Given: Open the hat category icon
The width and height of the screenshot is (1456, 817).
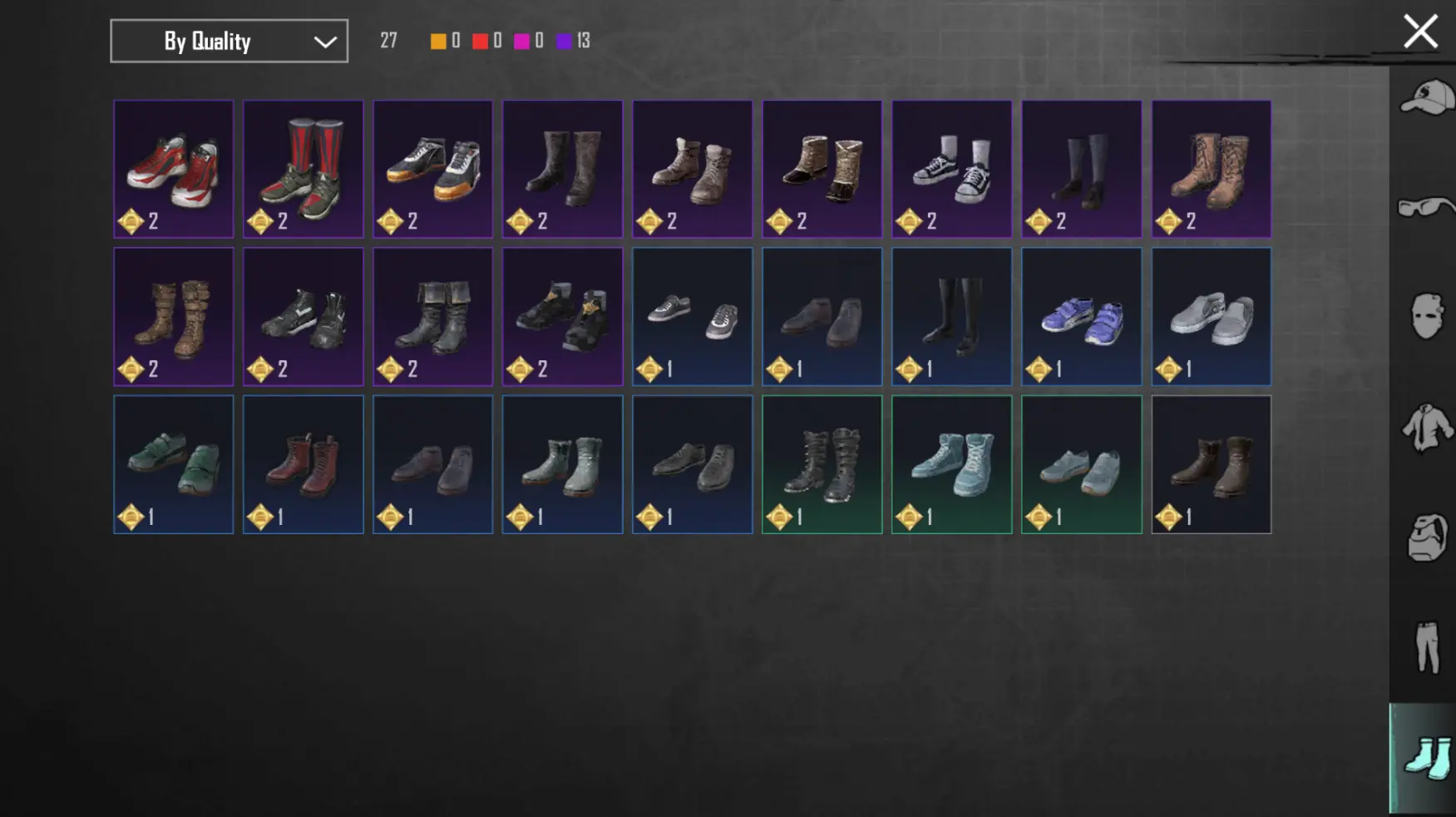Looking at the screenshot, I should click(x=1427, y=98).
